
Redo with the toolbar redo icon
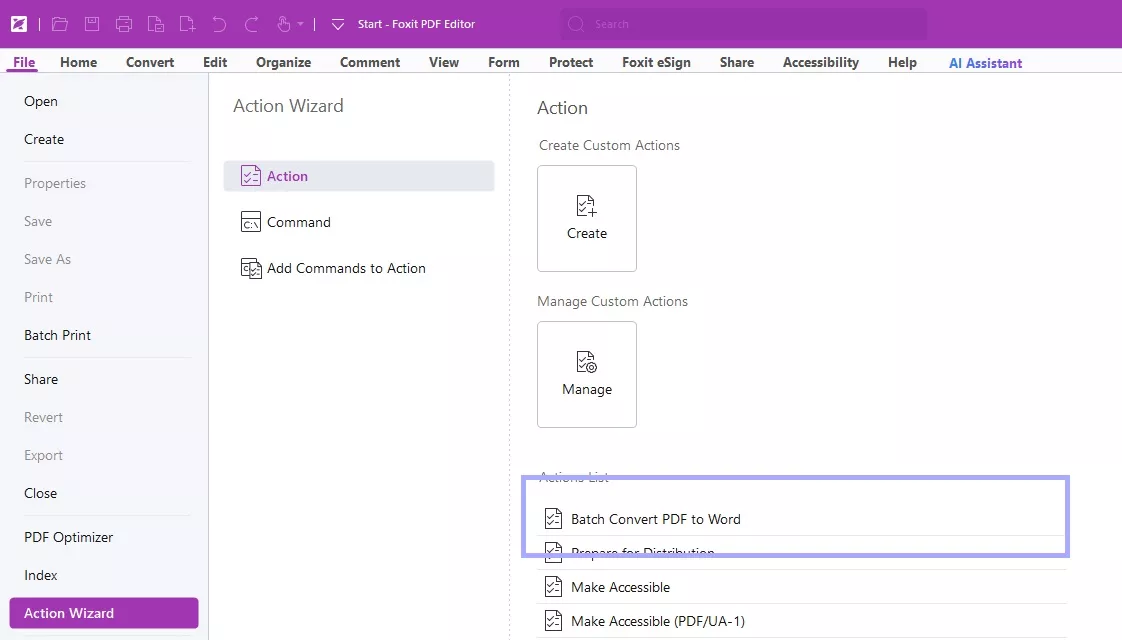point(251,23)
